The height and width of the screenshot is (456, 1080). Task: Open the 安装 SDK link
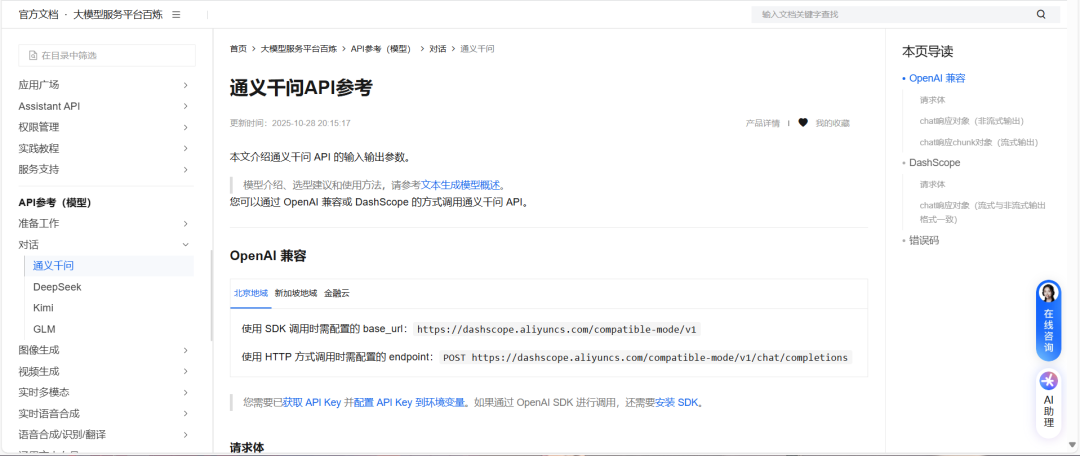[x=676, y=402]
